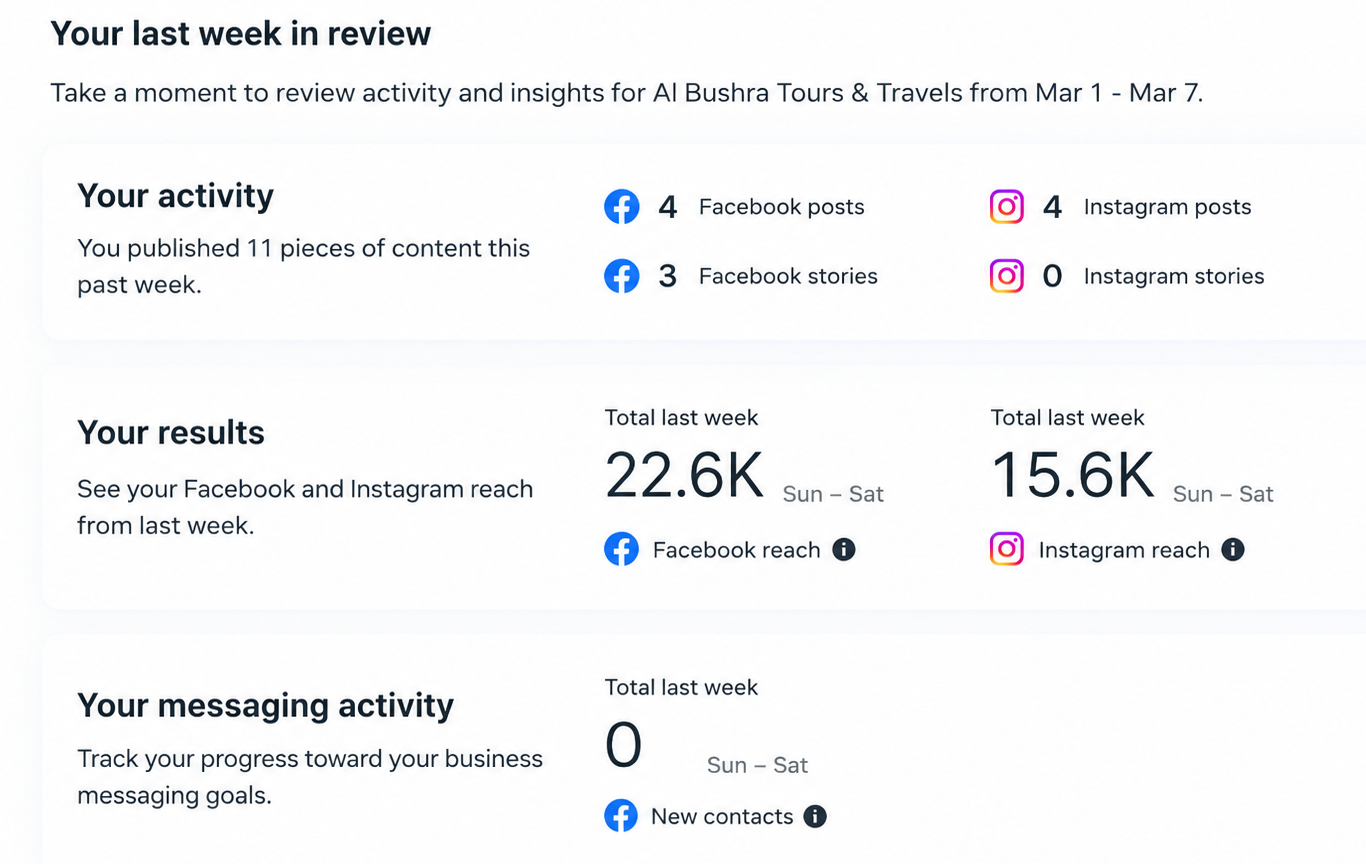Select the Facebook posts label

[781, 207]
